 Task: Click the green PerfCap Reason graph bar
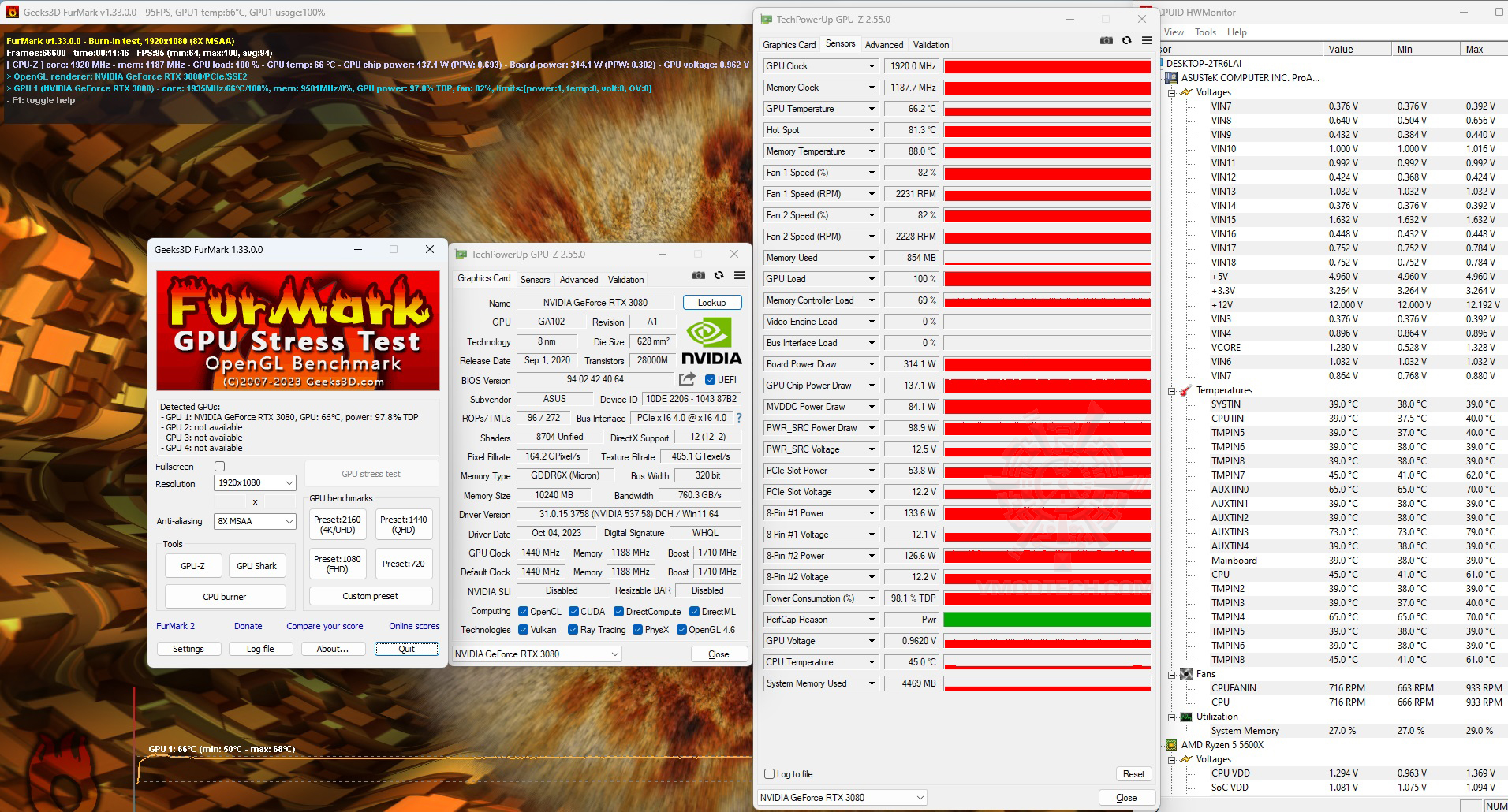1047,620
